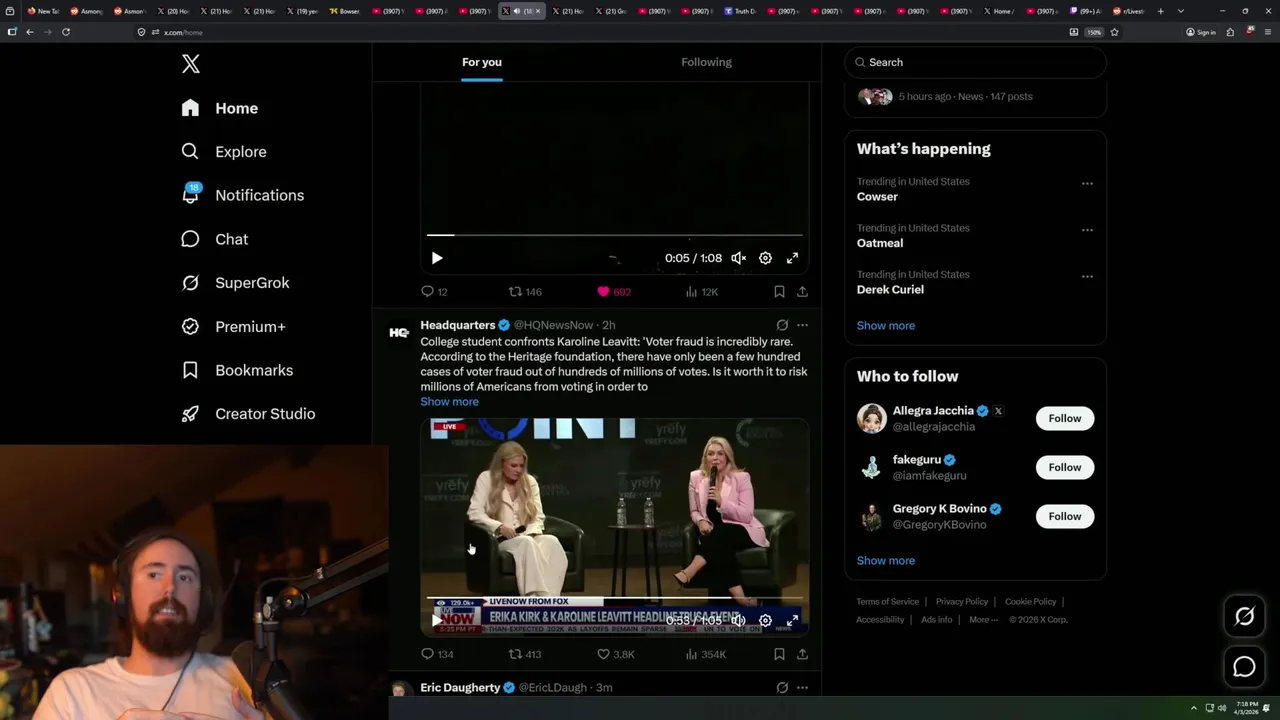Open Headquarters profile name link
1280x720 pixels.
(458, 325)
